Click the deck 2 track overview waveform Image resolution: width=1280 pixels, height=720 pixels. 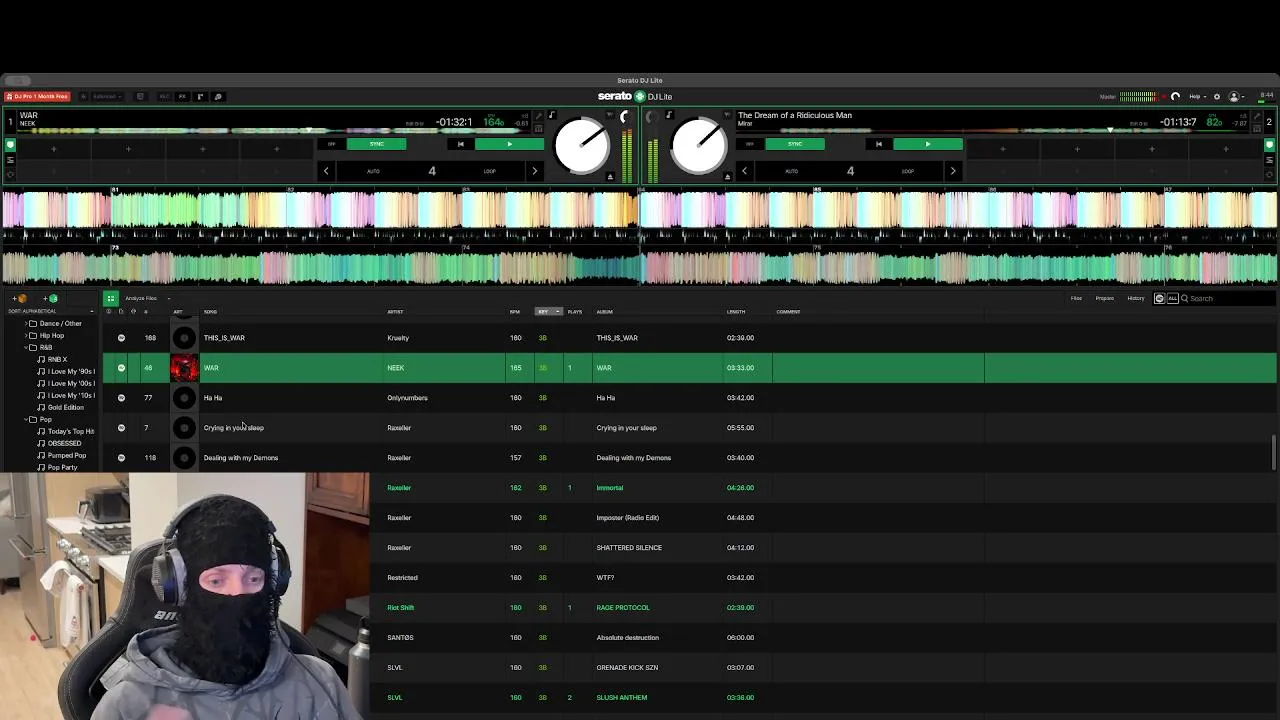990,130
